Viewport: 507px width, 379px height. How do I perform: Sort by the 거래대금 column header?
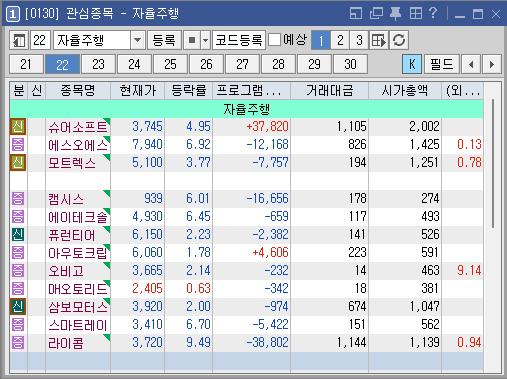(x=329, y=90)
